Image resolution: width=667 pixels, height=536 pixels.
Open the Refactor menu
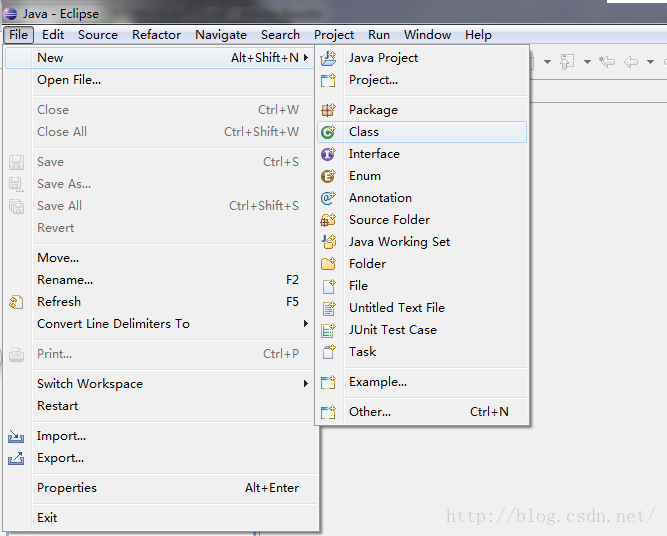tap(156, 34)
